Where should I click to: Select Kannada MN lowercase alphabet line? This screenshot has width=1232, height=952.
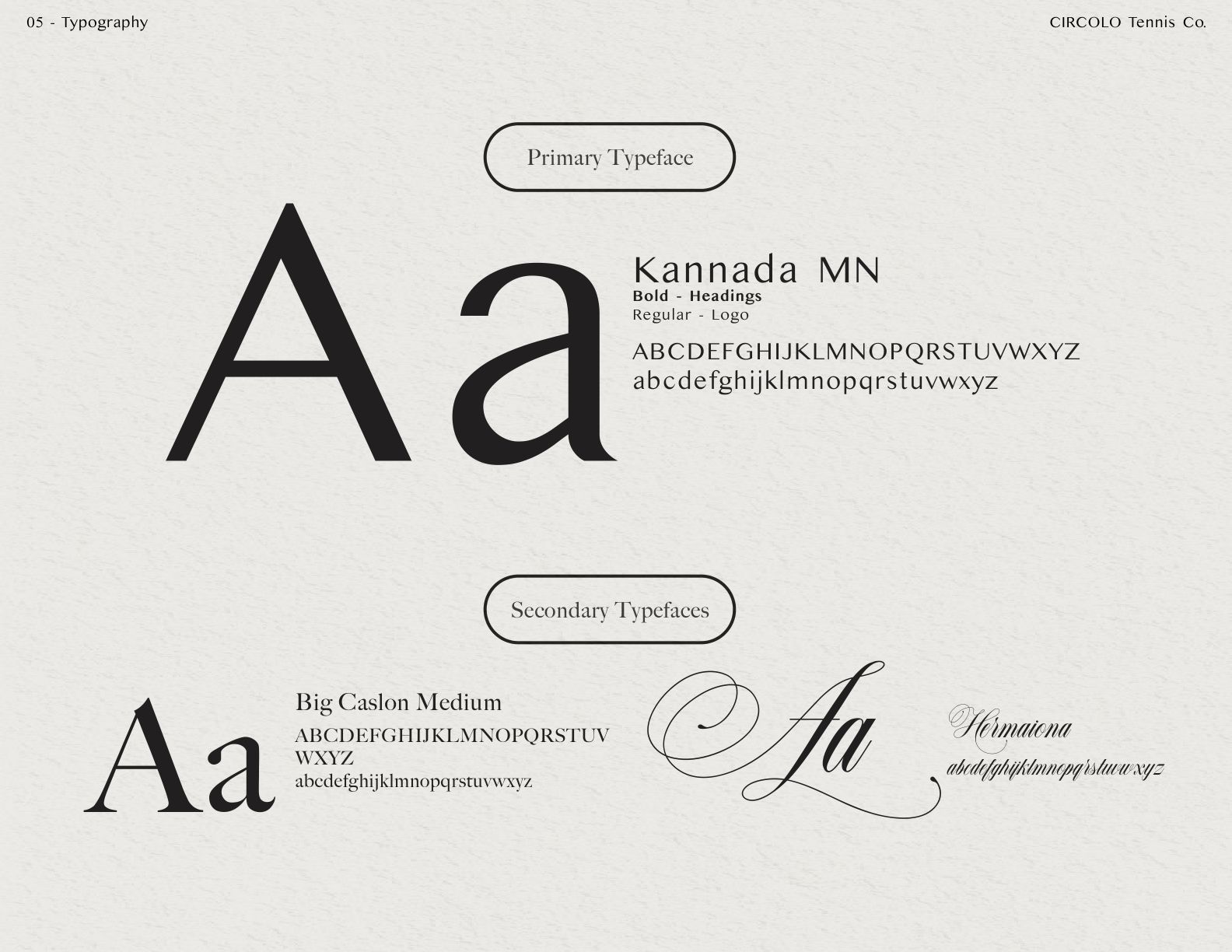pos(815,381)
